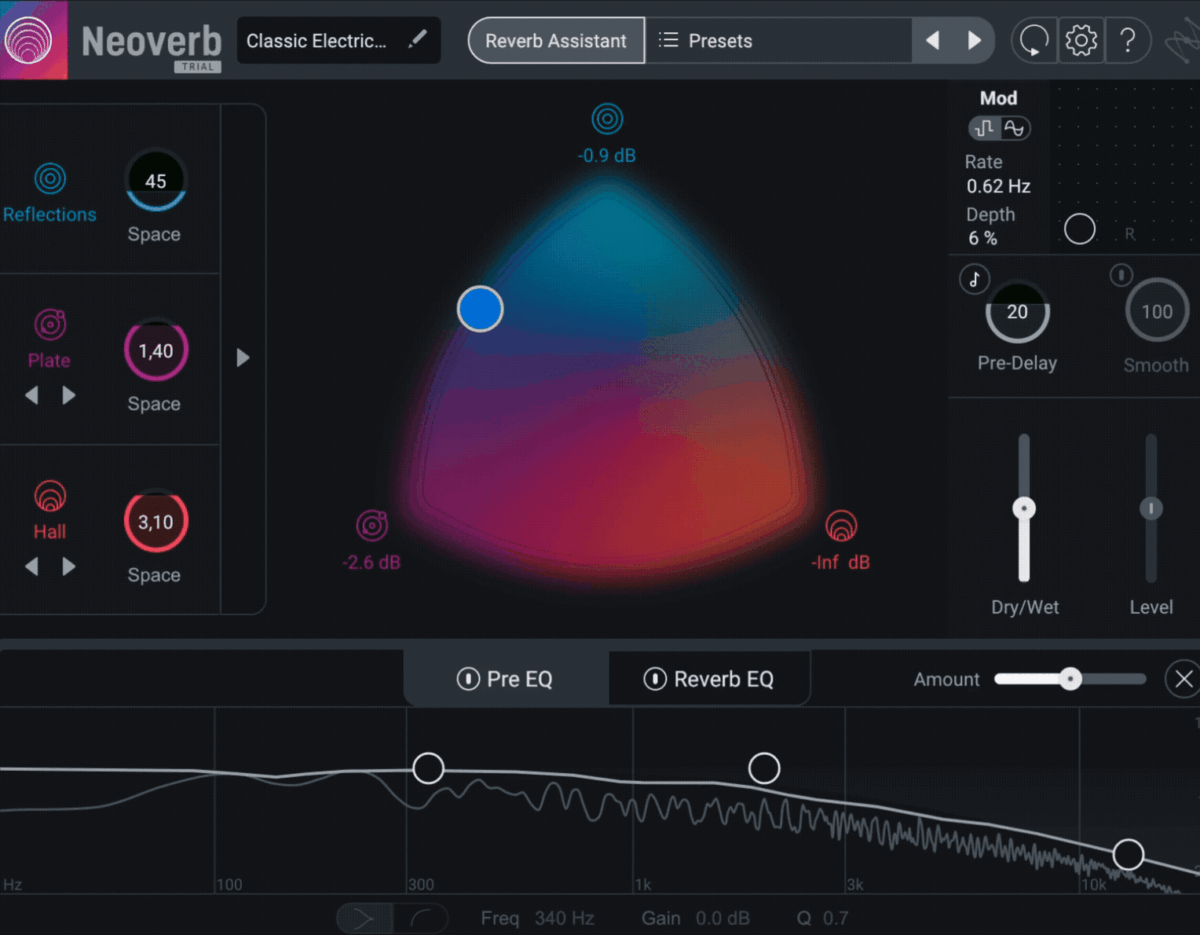Select the EQ node at 300 Hz
The width and height of the screenshot is (1200, 935).
coord(428,768)
